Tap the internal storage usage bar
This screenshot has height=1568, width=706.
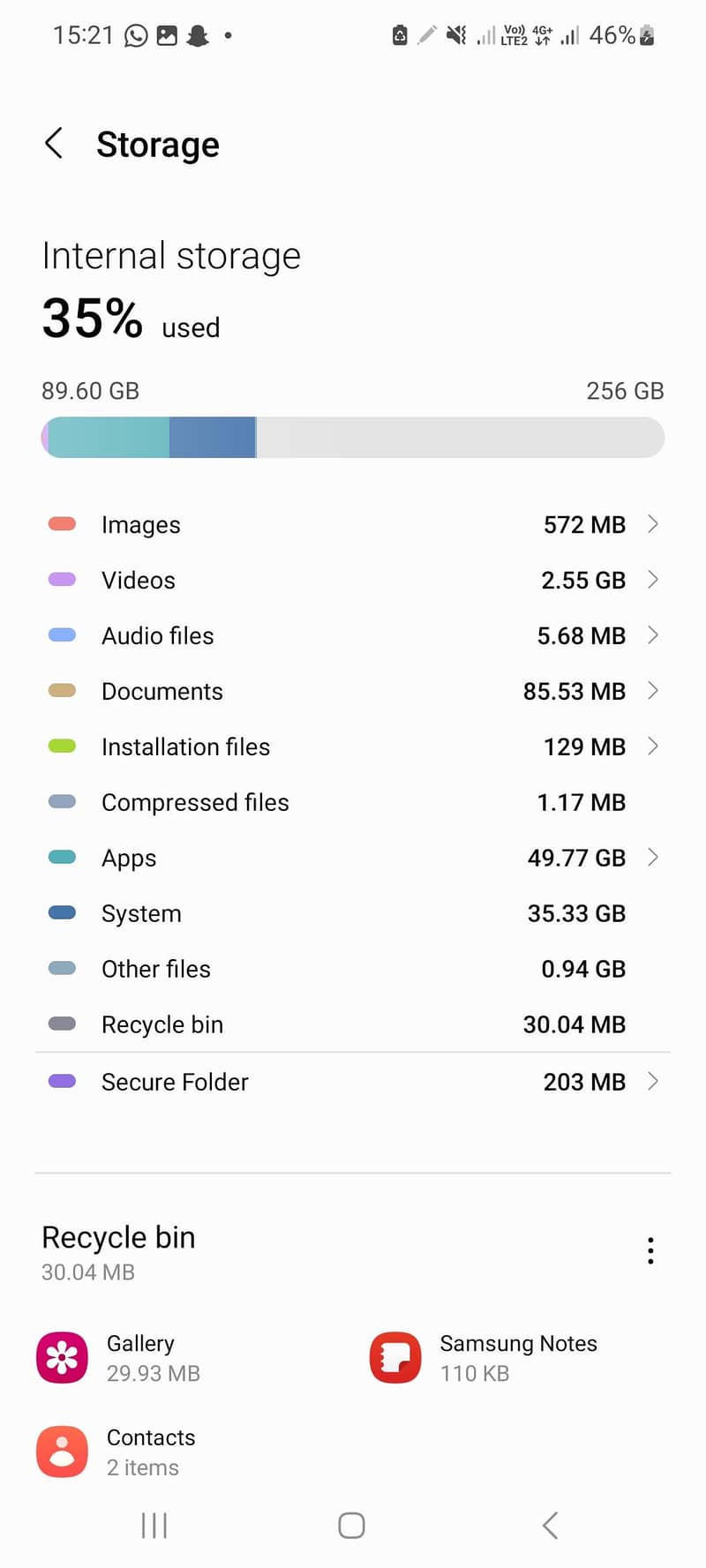click(353, 438)
